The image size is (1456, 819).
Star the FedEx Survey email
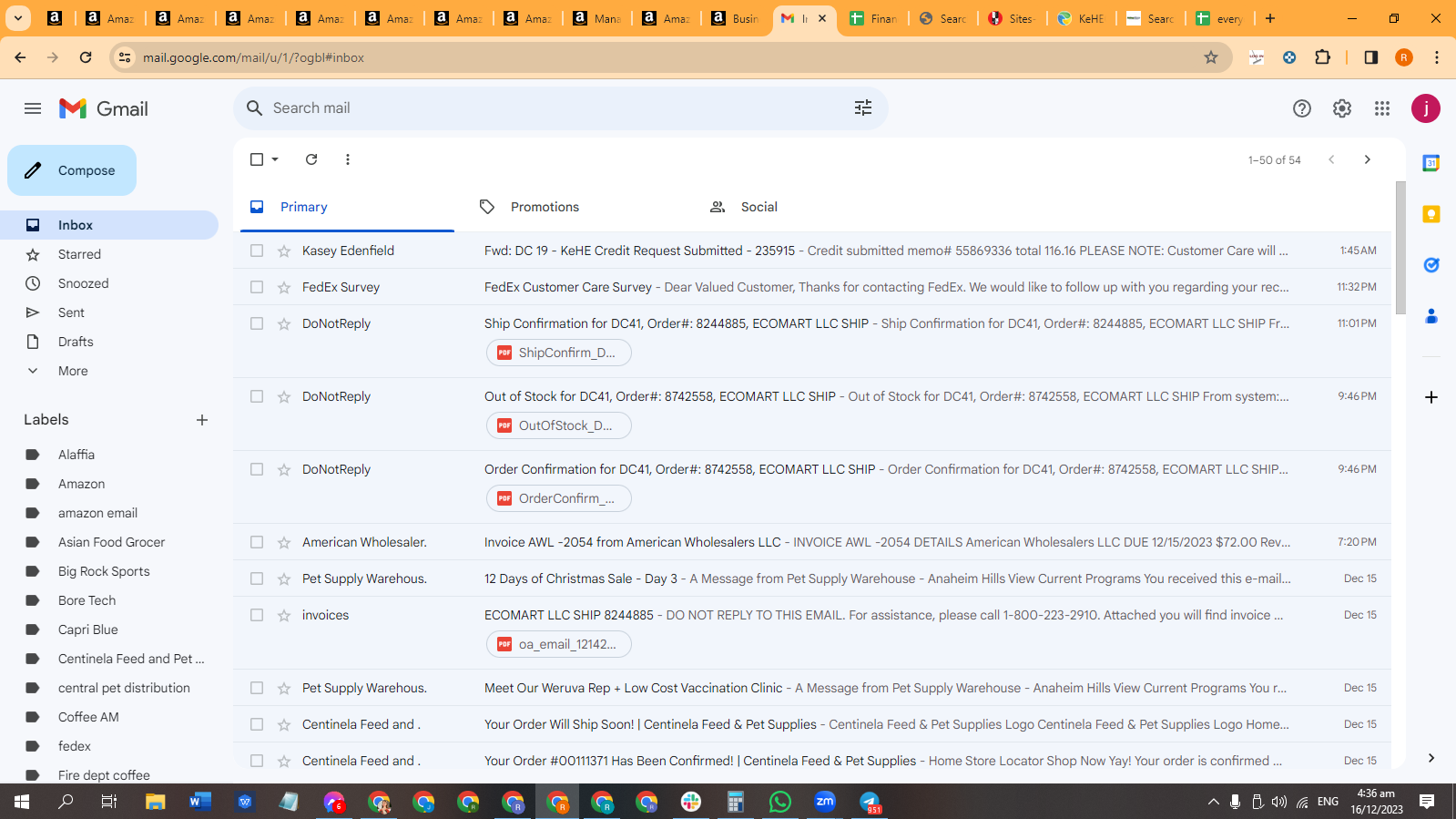tap(284, 287)
